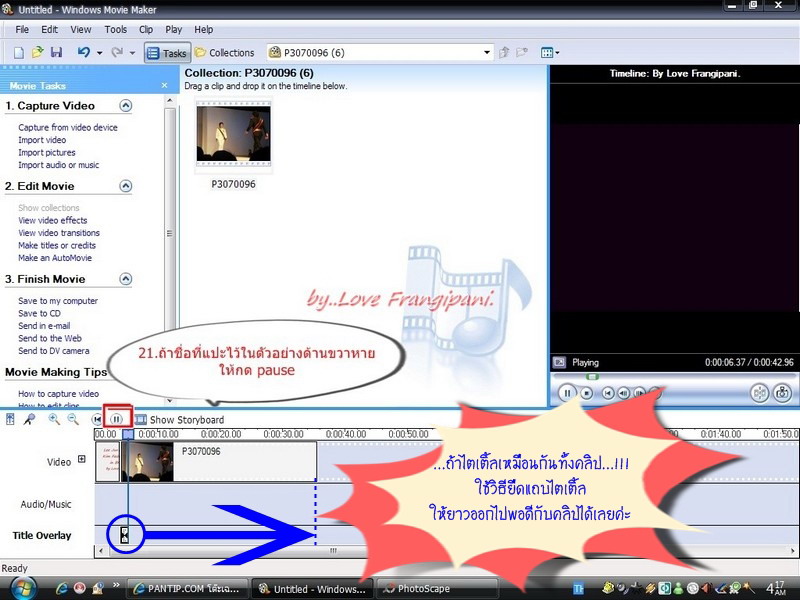Open the Edit menu
Viewport: 800px width, 600px height.
(x=49, y=30)
